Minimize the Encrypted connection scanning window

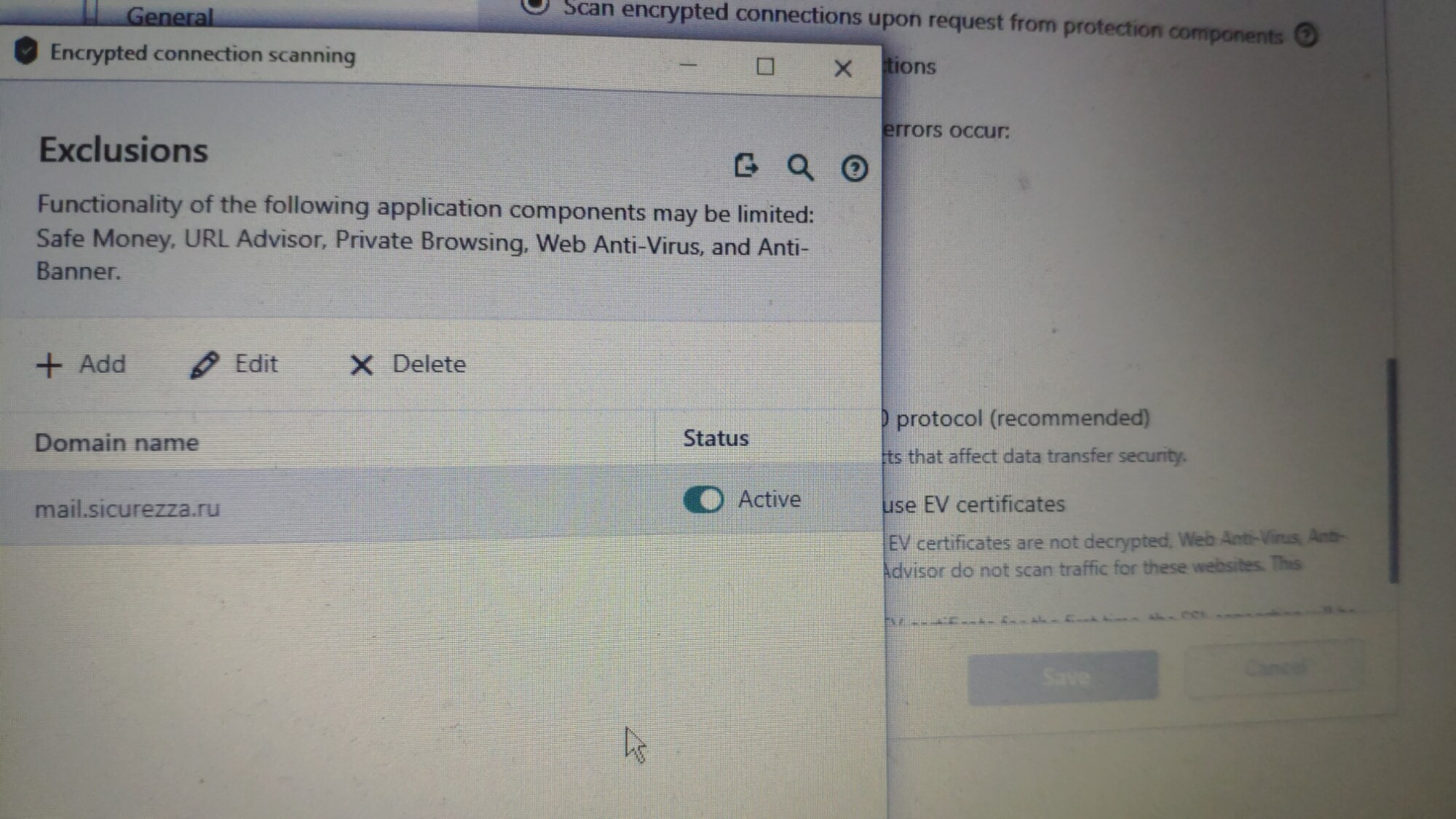click(x=688, y=66)
